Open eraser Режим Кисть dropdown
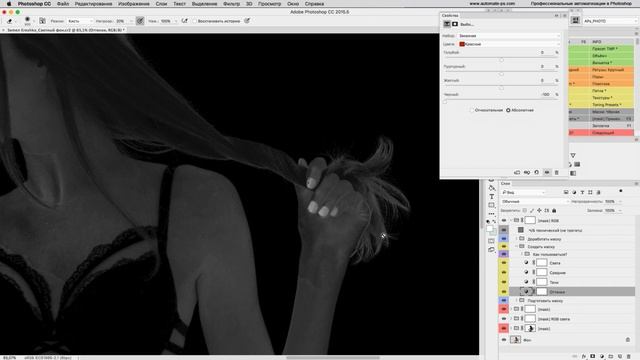The width and height of the screenshot is (640, 360). [x=80, y=21]
